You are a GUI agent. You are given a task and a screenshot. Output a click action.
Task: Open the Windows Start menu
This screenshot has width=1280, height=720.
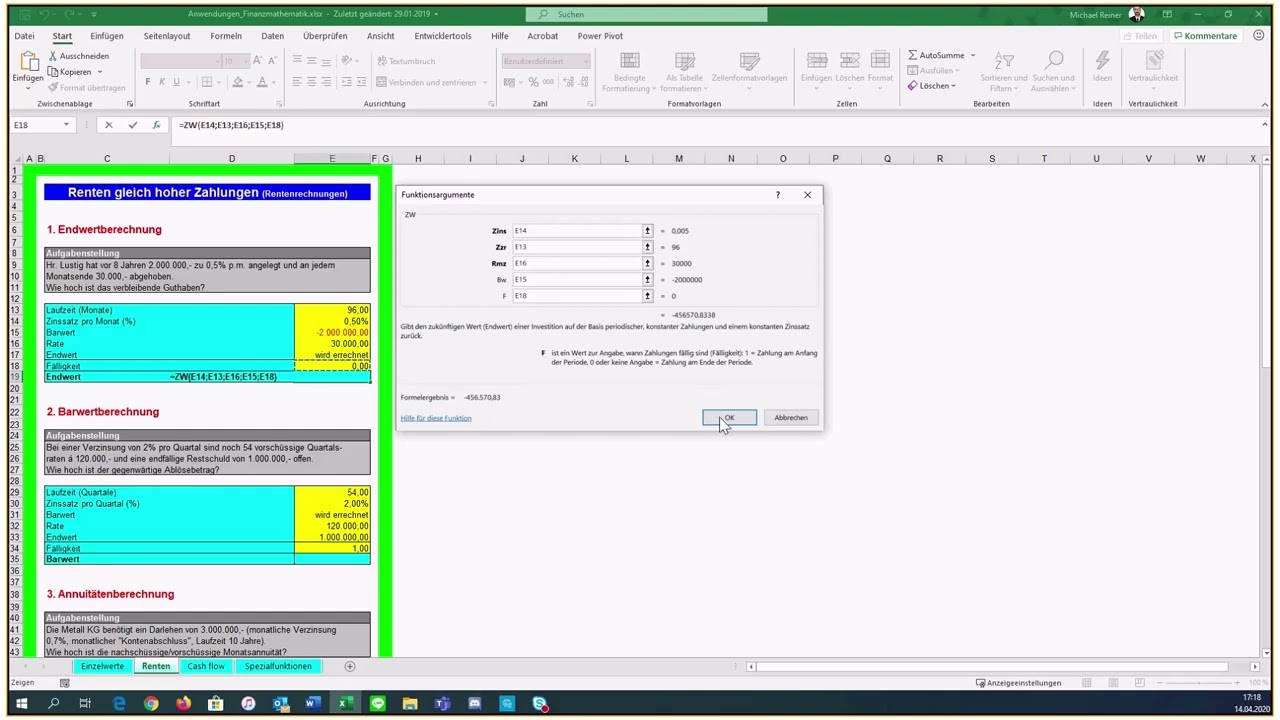click(21, 704)
